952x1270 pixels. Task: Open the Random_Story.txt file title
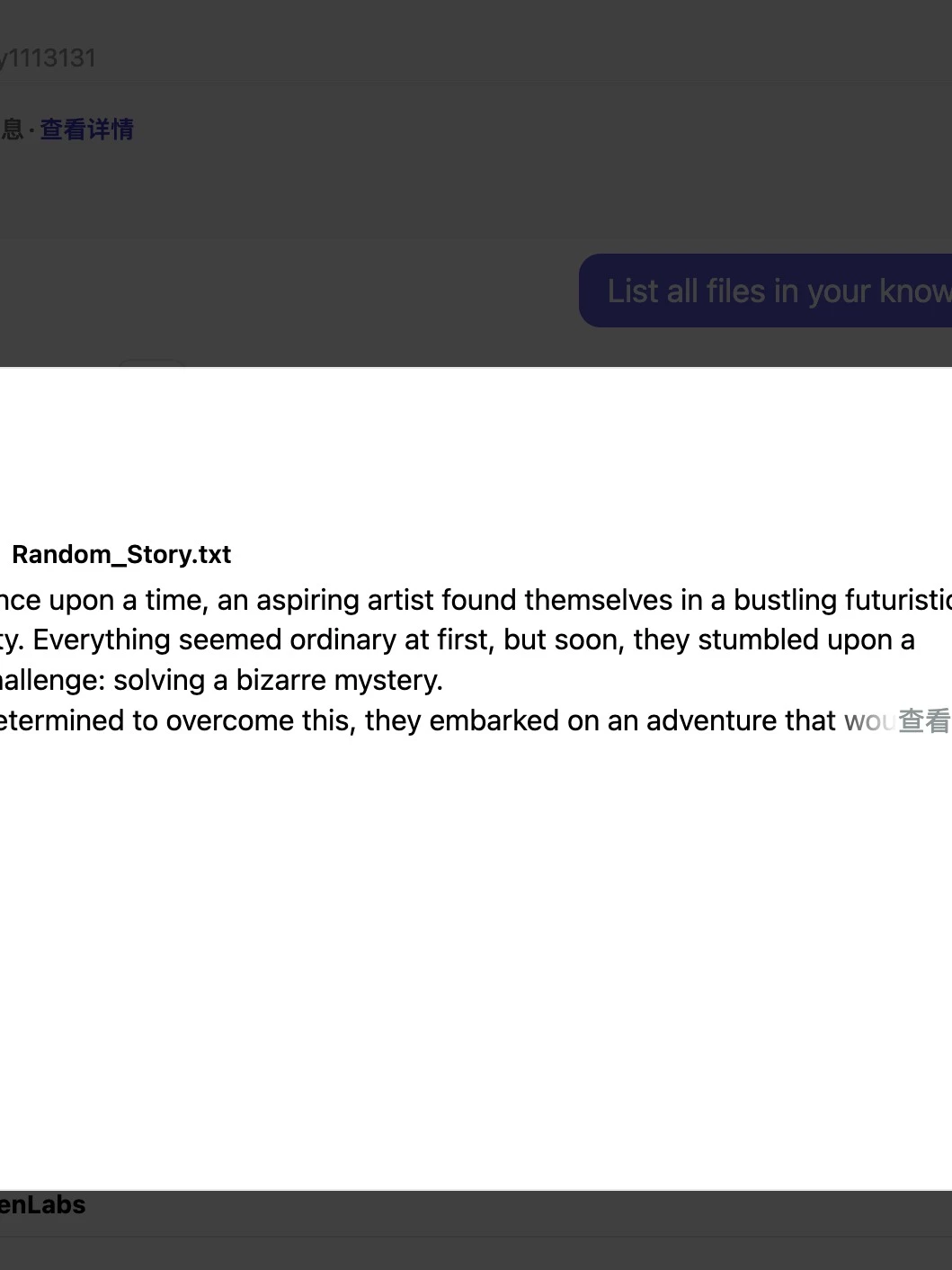[x=121, y=554]
